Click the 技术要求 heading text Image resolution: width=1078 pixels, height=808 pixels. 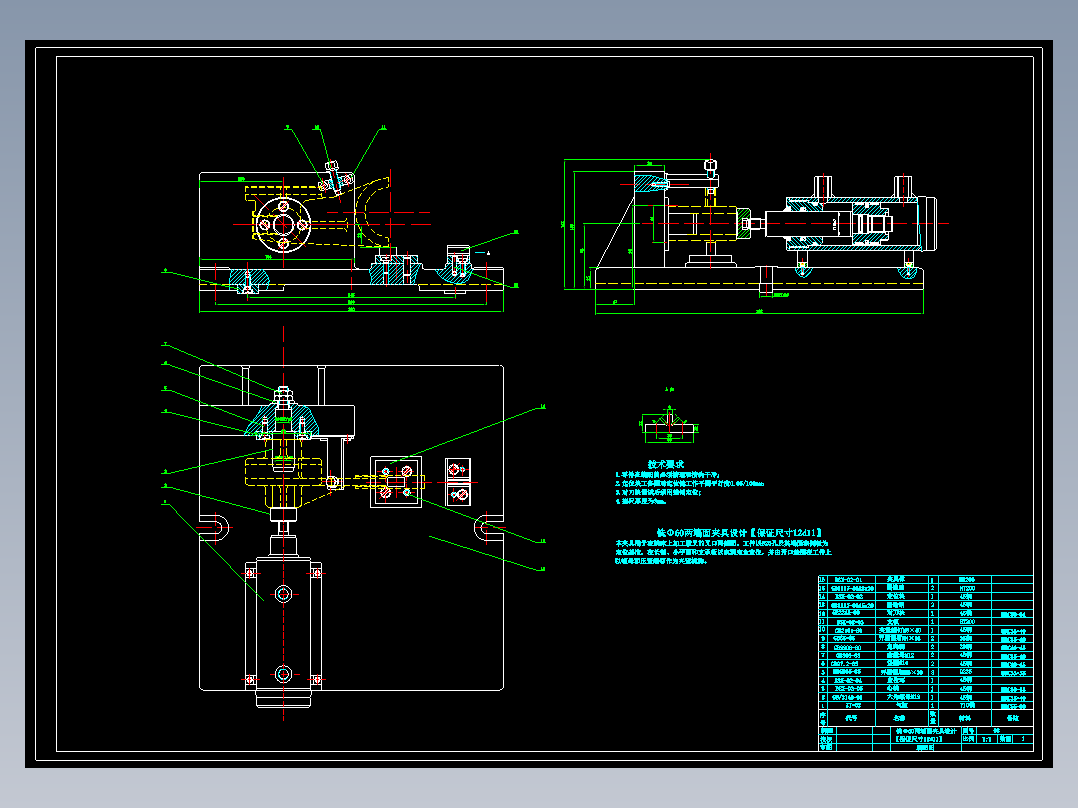coord(666,464)
